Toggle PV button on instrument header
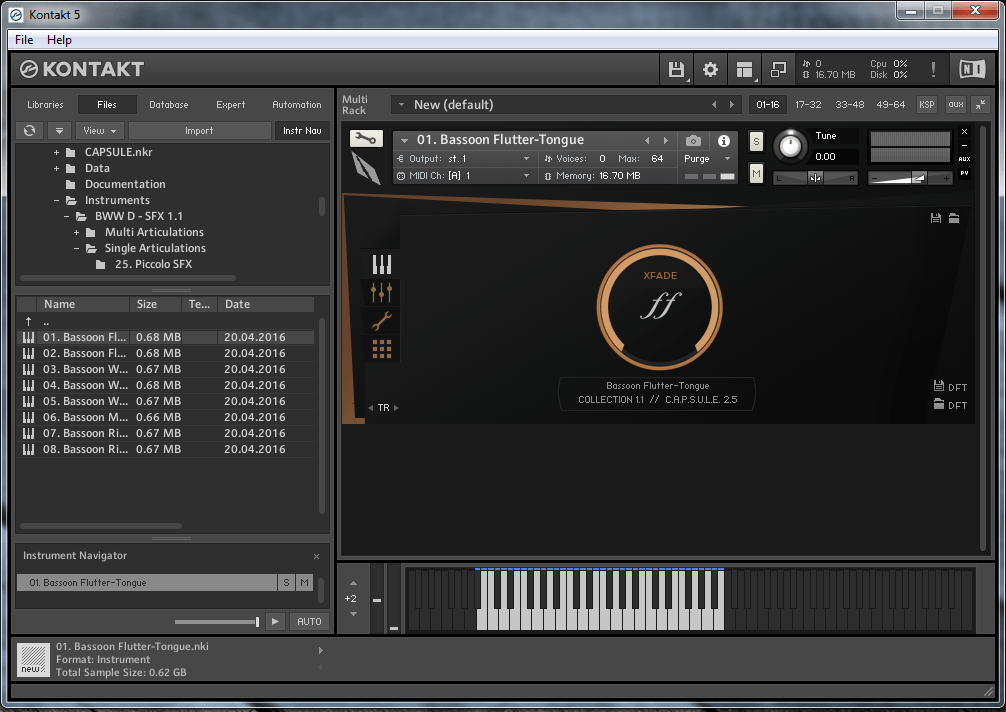Screen dimensions: 1006x712 (x=964, y=173)
